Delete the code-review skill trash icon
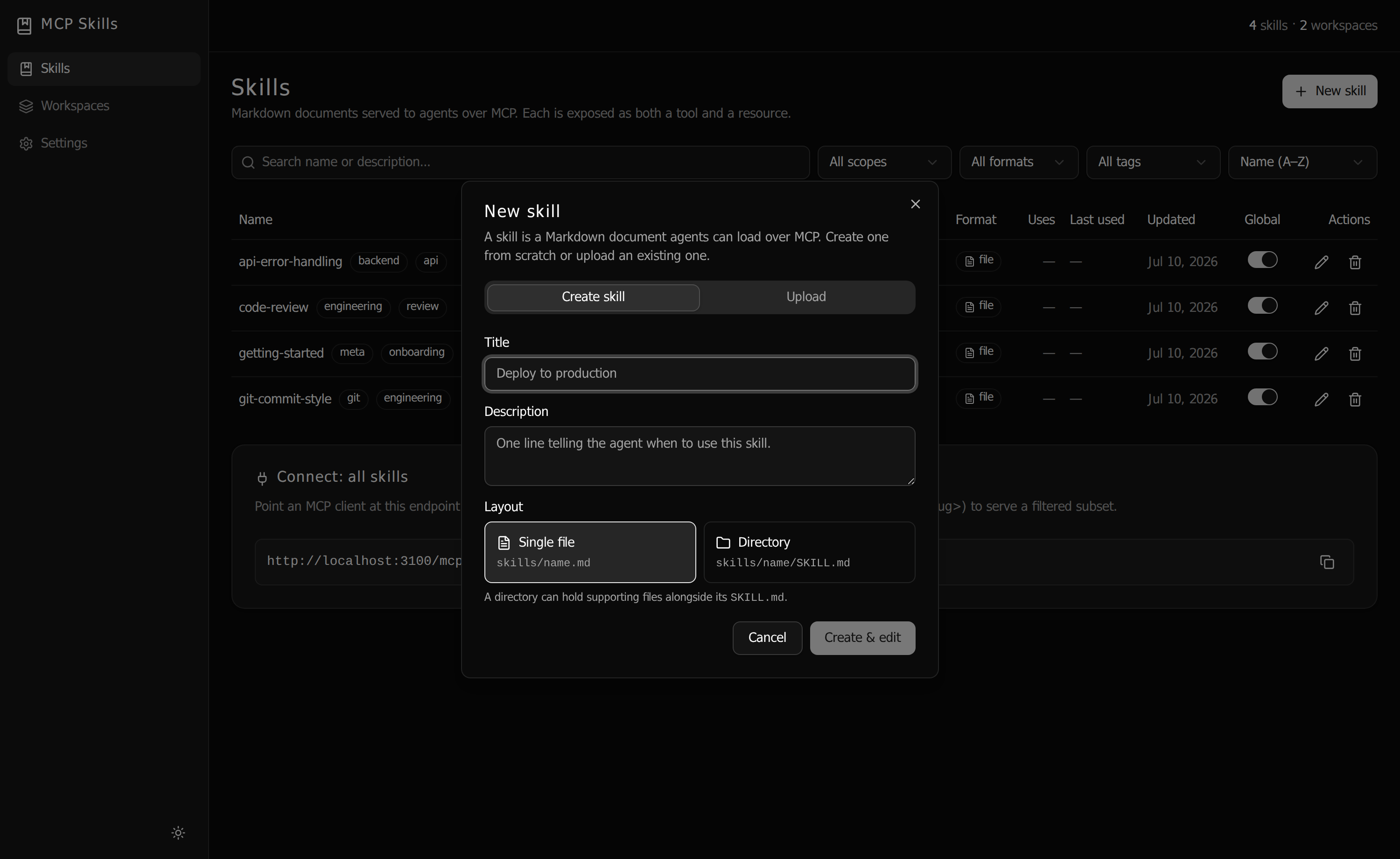The image size is (1400, 859). pos(1355,308)
